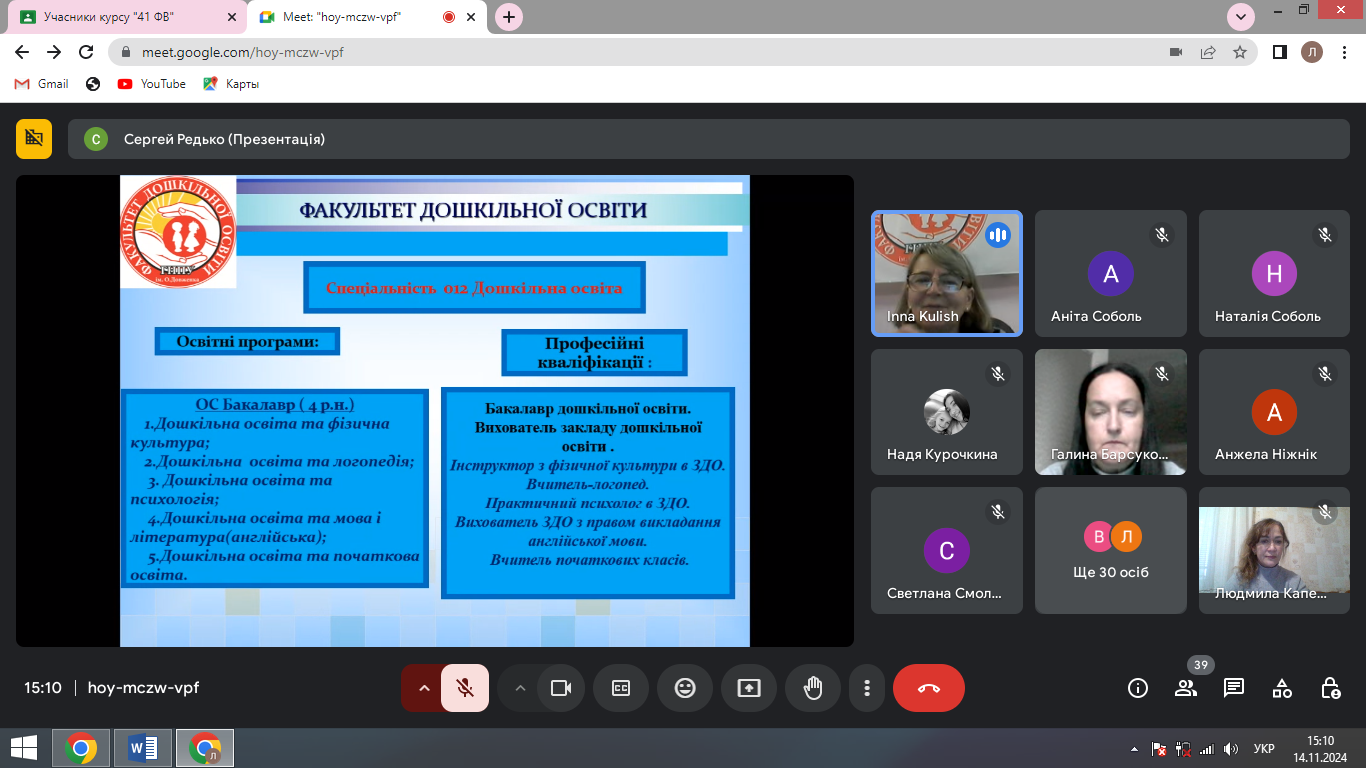Expand audio settings arrow next to microphone
Screen dimensions: 1366x768
423,688
